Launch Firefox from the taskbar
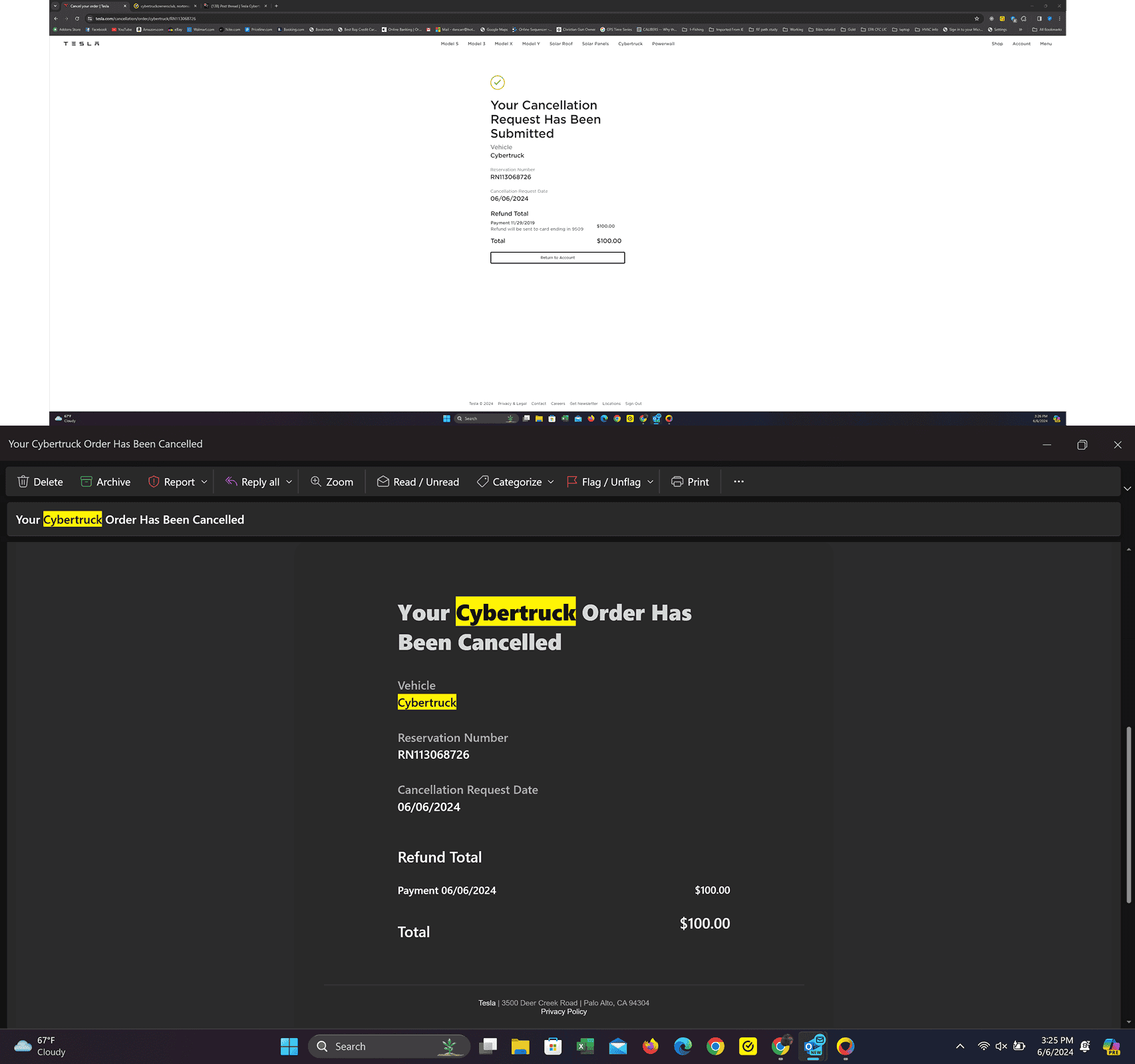This screenshot has height=1064, width=1135. coord(650,1047)
